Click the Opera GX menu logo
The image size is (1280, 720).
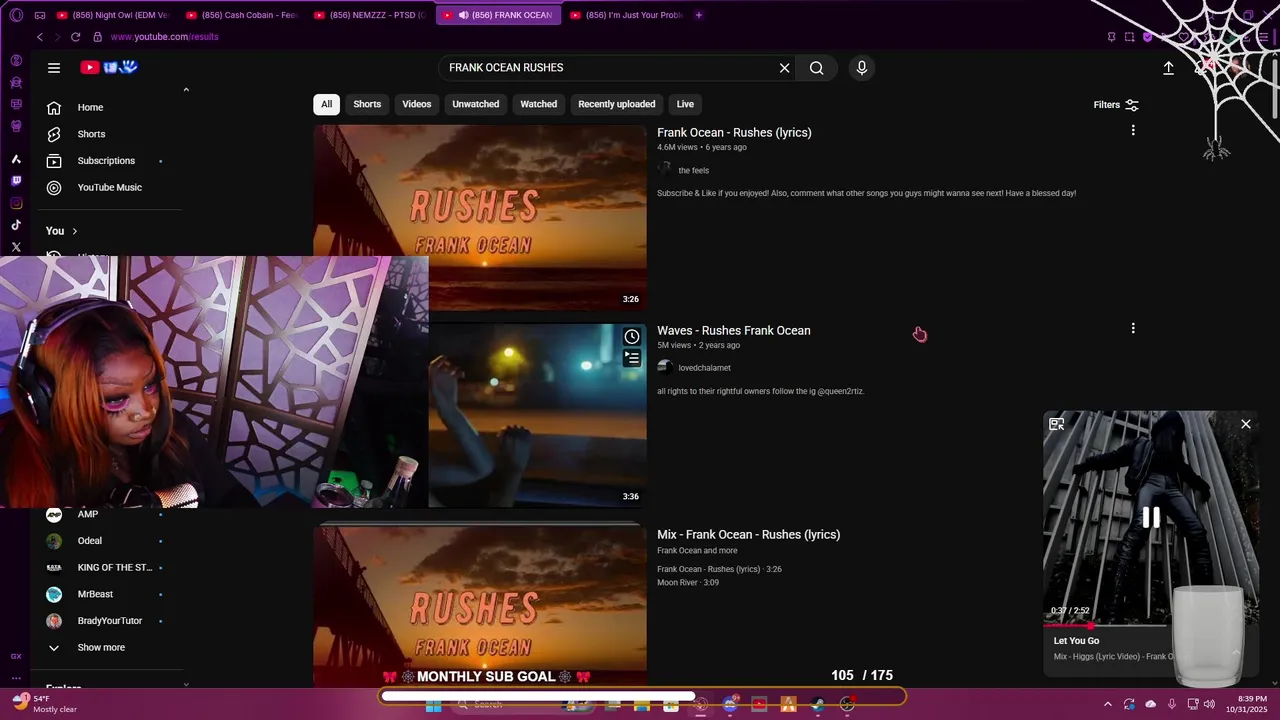(16, 15)
